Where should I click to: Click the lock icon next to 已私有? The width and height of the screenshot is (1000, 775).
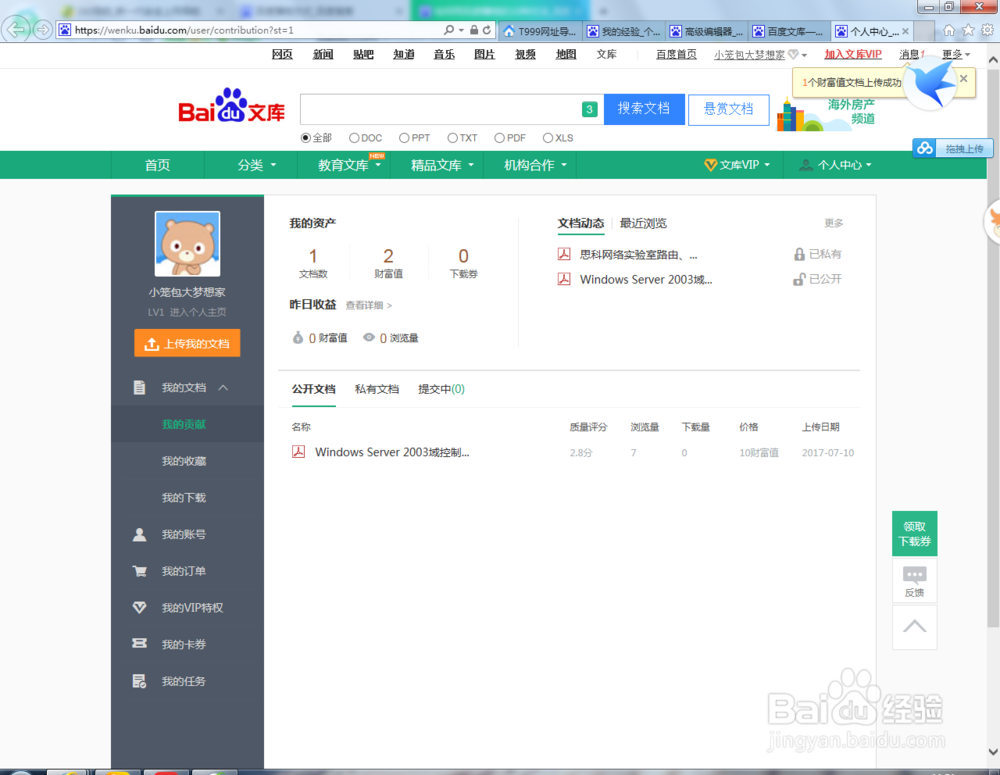799,254
